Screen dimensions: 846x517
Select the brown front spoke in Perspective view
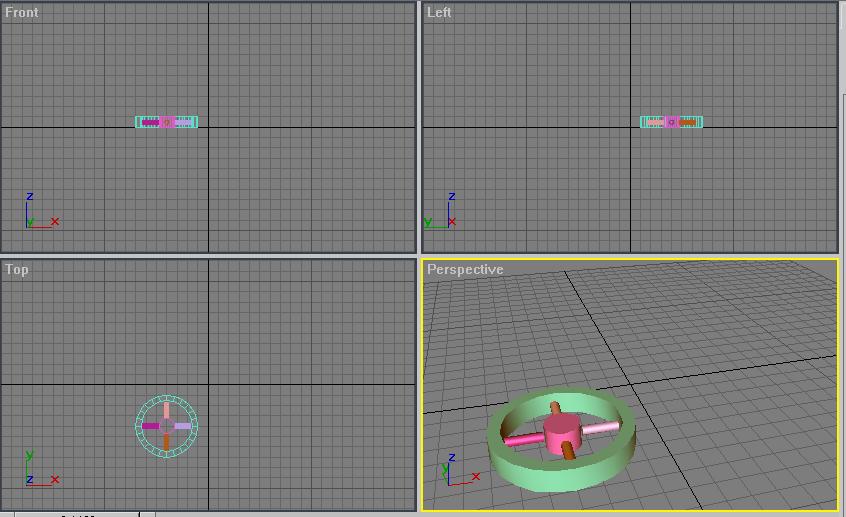[569, 451]
